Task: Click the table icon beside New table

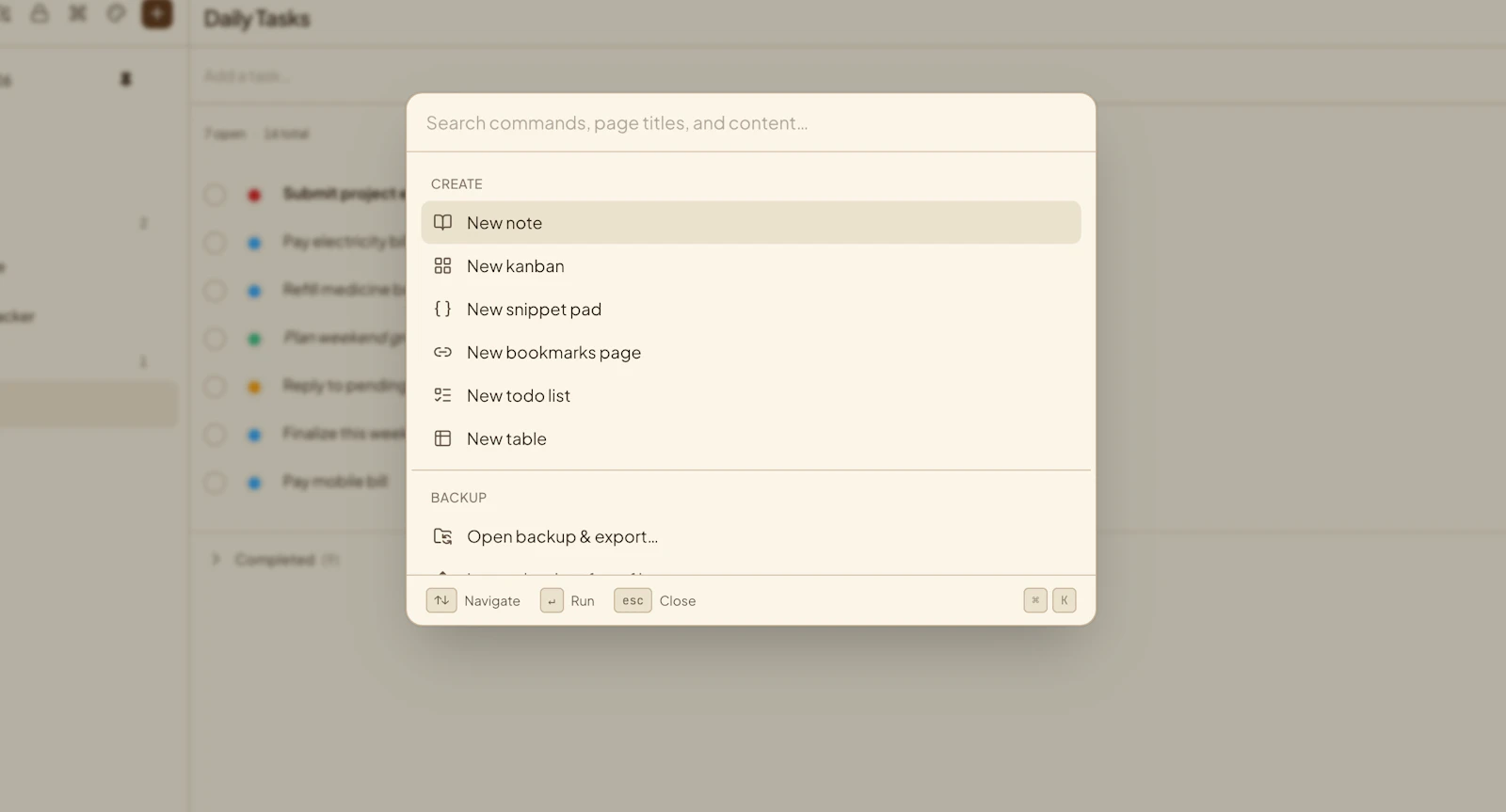Action: coord(442,439)
